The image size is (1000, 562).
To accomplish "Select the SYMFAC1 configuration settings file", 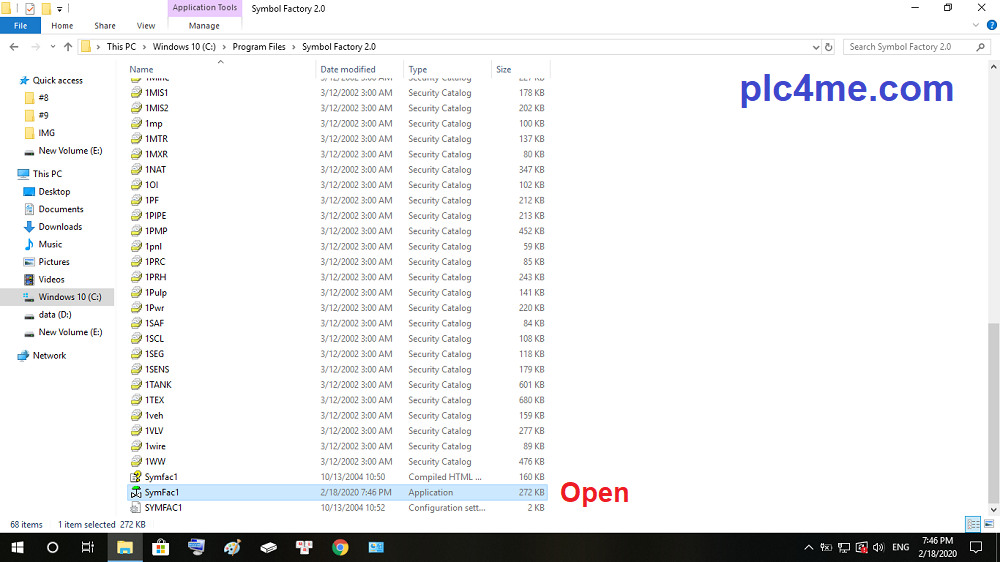I will click(163, 508).
